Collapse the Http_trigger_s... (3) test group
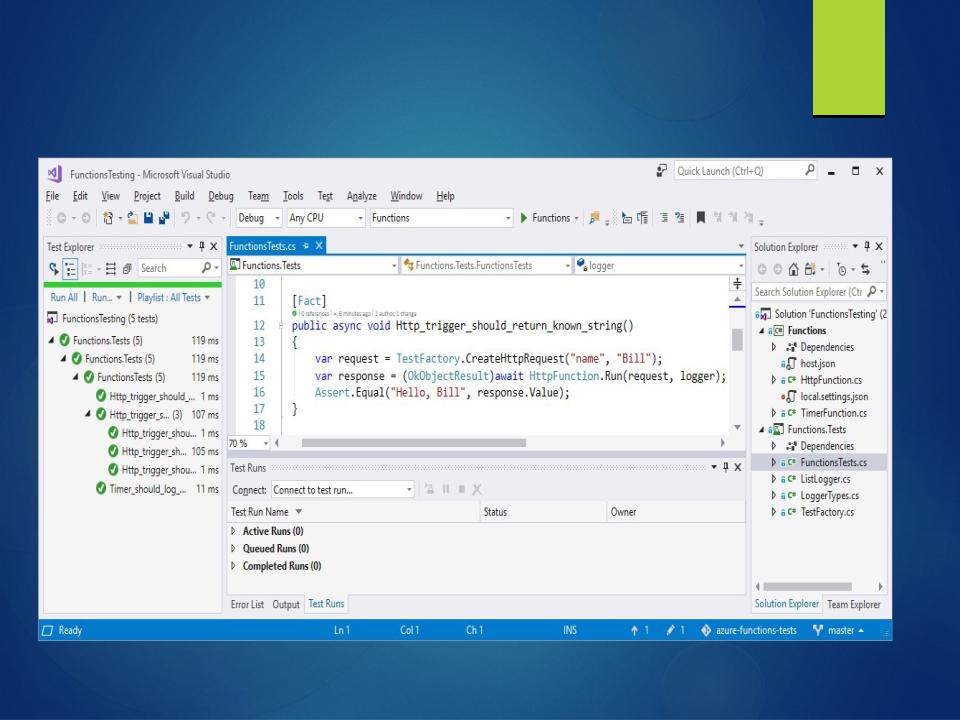This screenshot has height=720, width=960. pos(88,414)
